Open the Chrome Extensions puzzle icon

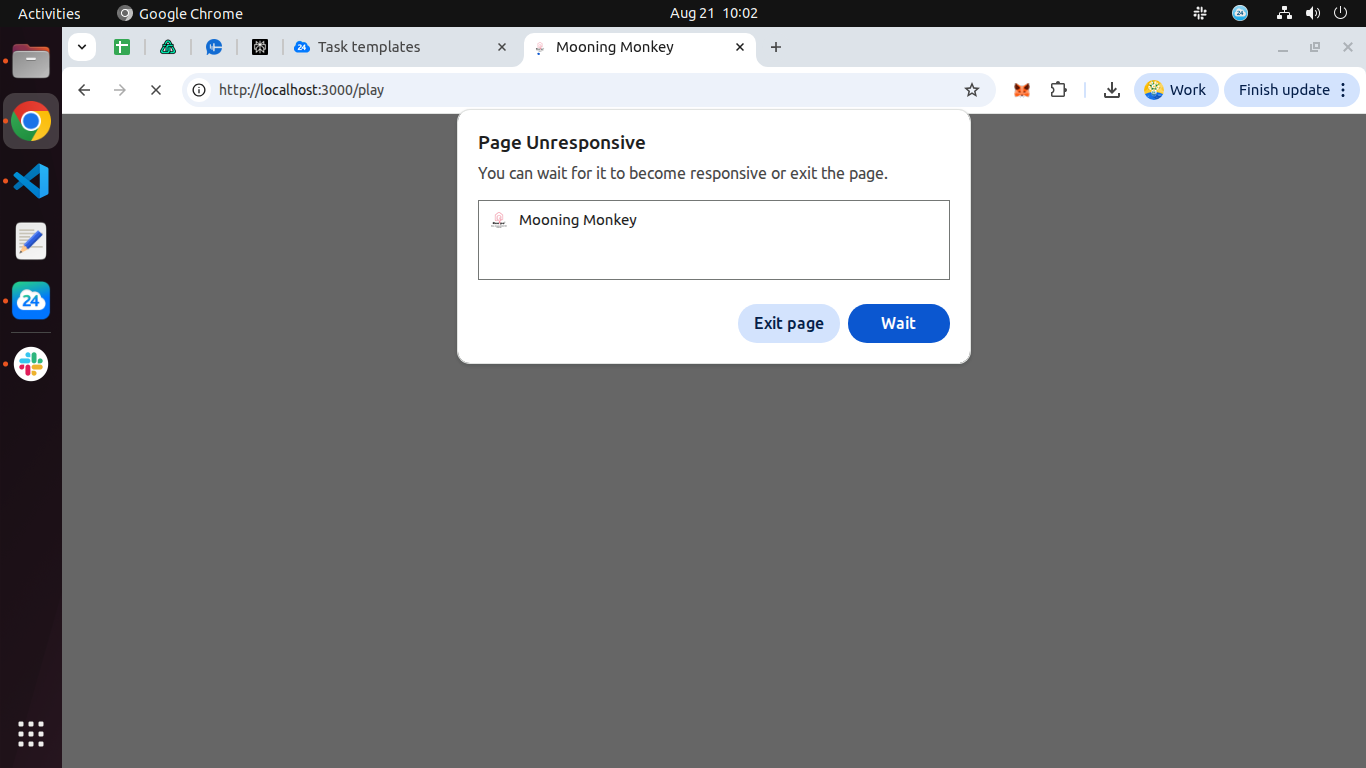[1059, 90]
